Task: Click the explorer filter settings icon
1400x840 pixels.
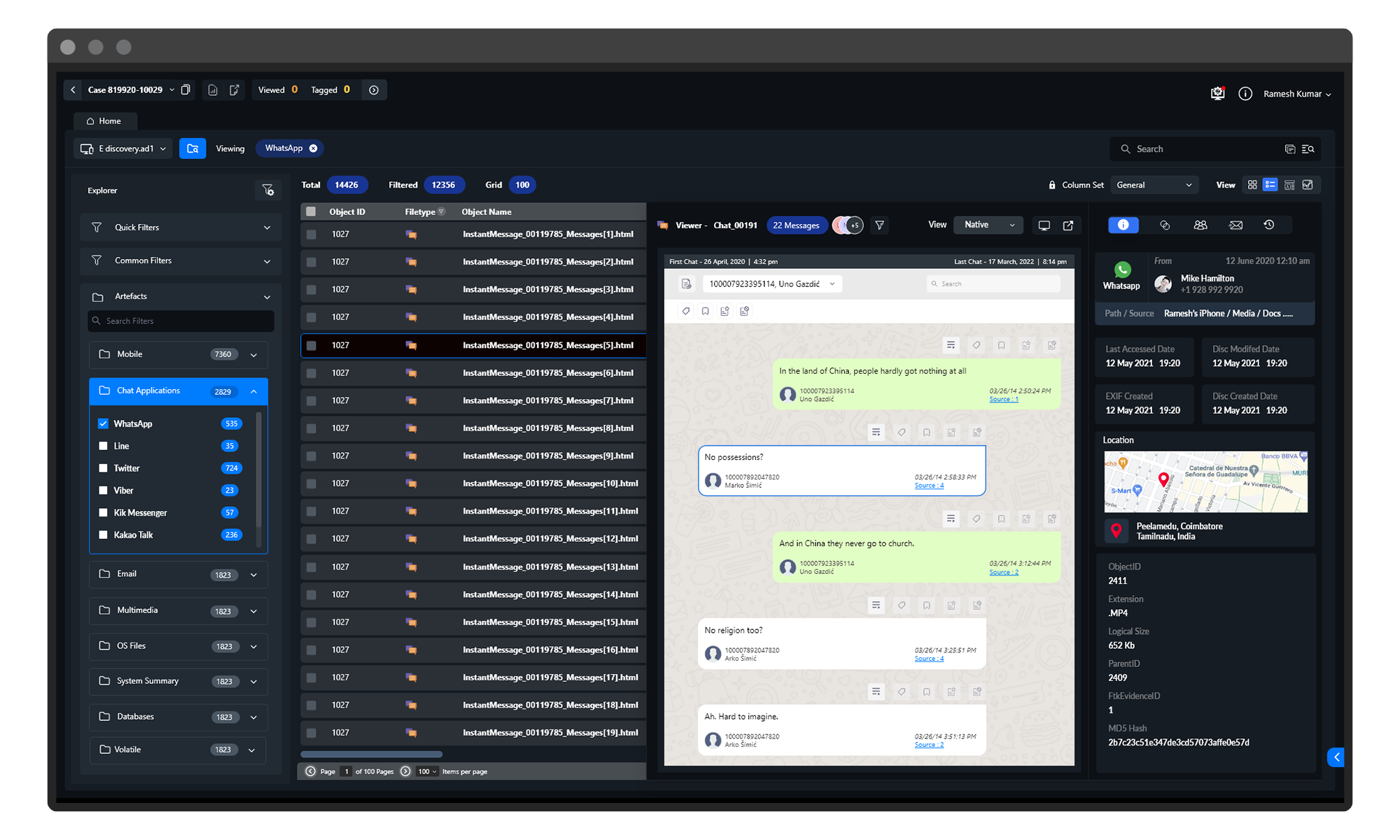Action: [x=267, y=190]
